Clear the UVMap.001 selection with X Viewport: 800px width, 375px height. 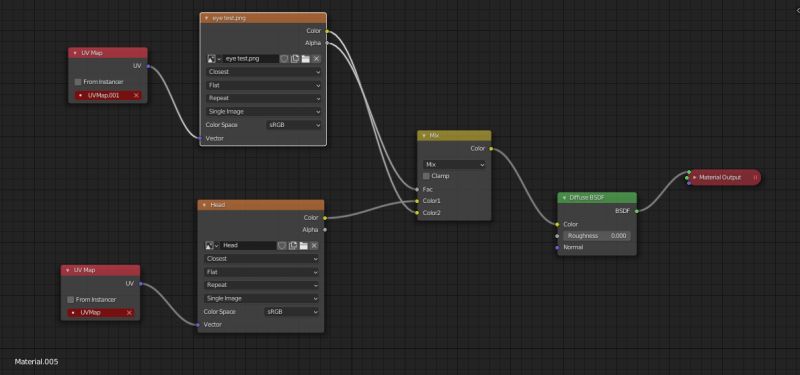pyautogui.click(x=136, y=95)
